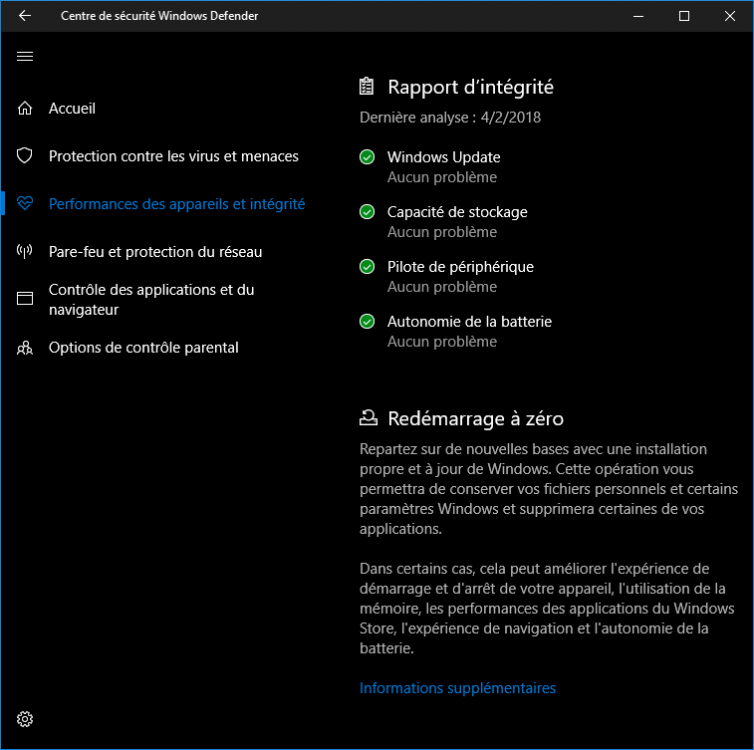Click Informations supplémentaires link
Screen dimensions: 754x750
457,688
